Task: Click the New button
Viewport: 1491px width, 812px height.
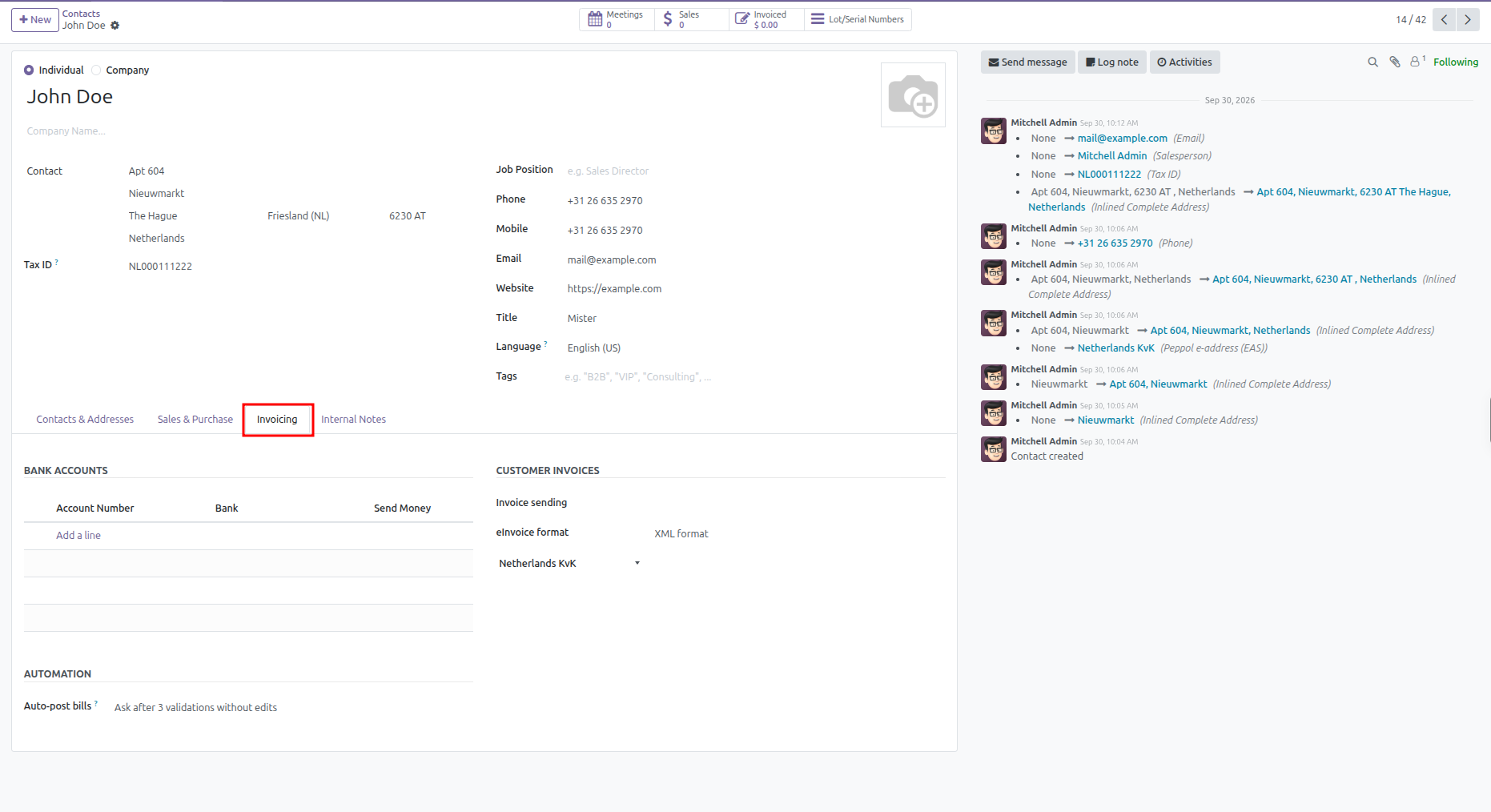Action: [x=35, y=20]
